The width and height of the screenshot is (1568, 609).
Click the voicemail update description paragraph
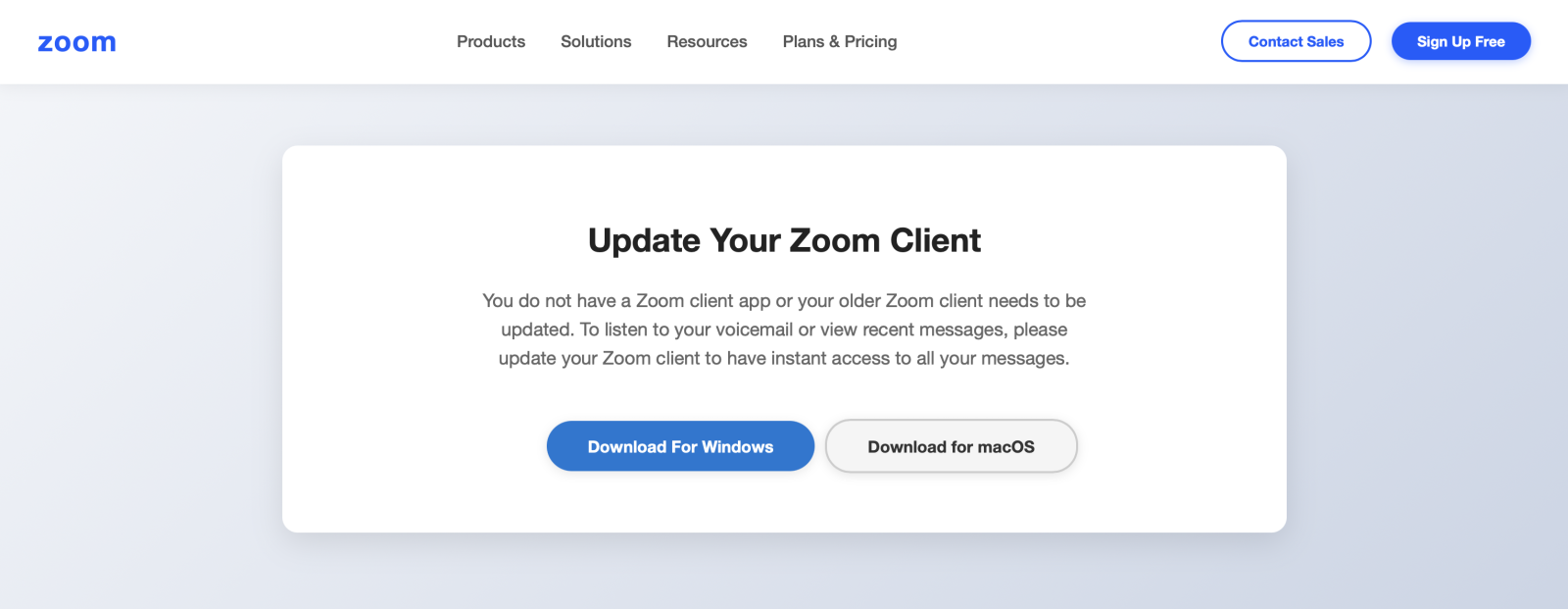(x=784, y=330)
